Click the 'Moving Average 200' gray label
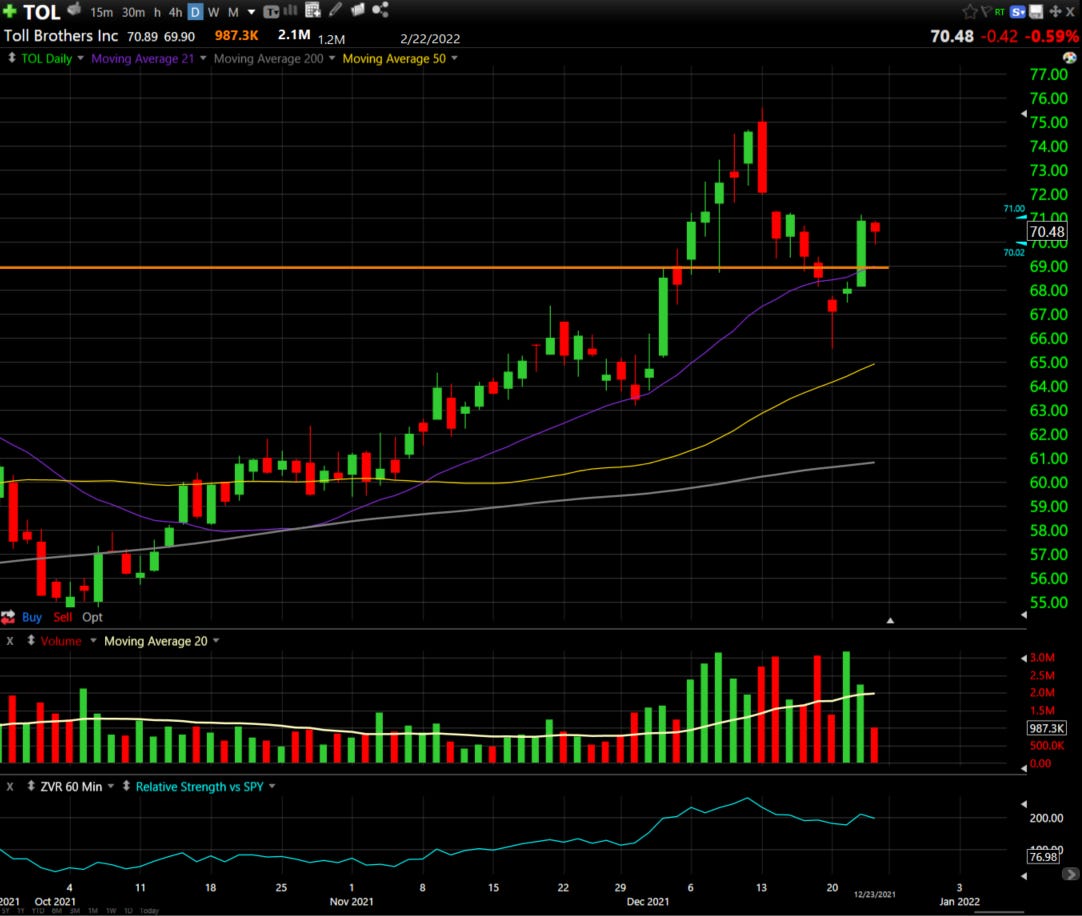Screen dimensions: 1082x916 pos(268,59)
